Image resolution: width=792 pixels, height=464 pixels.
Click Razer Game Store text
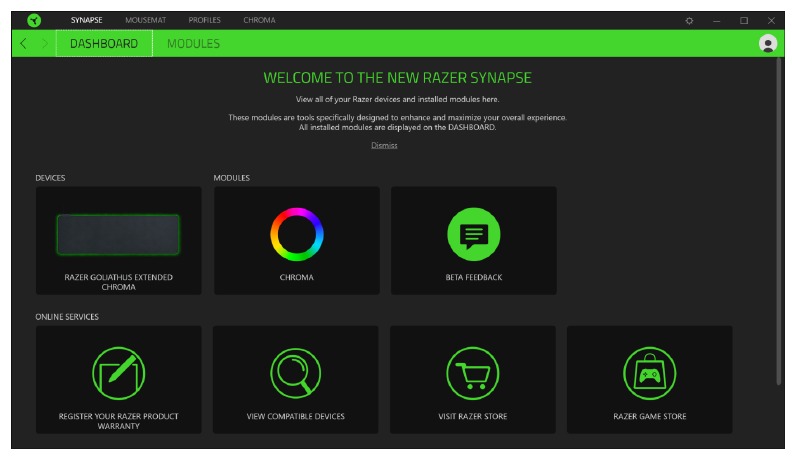[x=650, y=417]
